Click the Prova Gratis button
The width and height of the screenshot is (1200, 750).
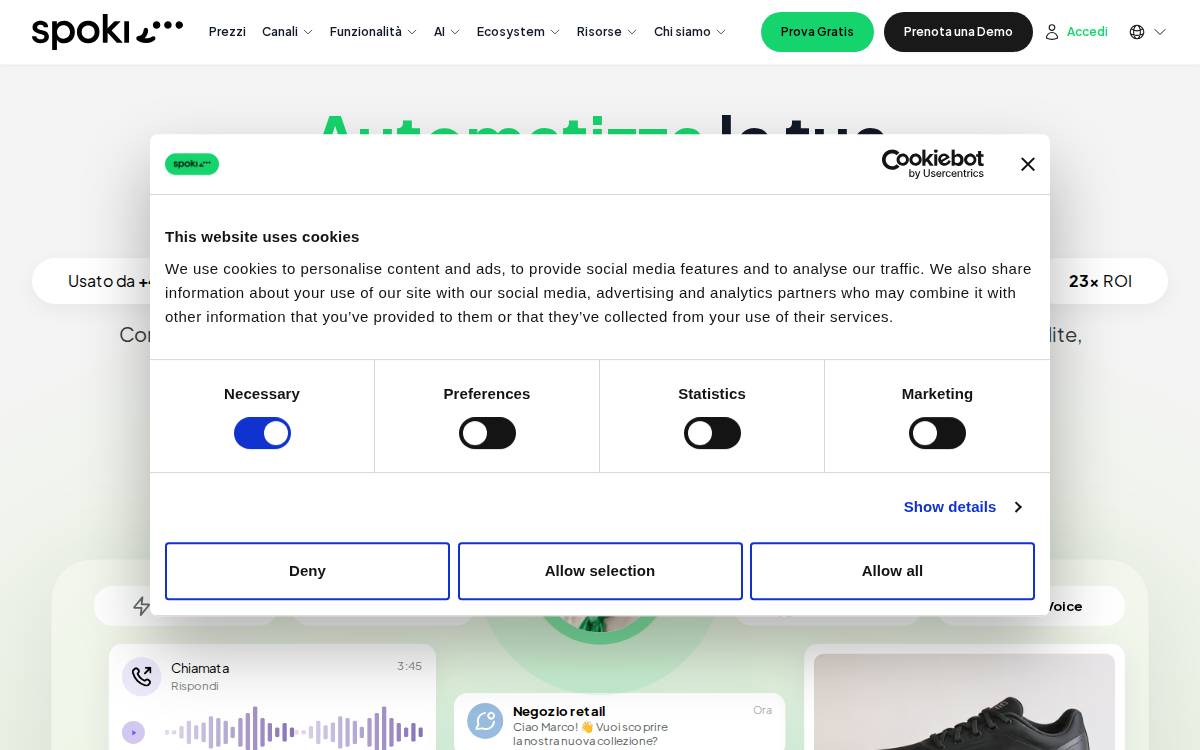817,32
